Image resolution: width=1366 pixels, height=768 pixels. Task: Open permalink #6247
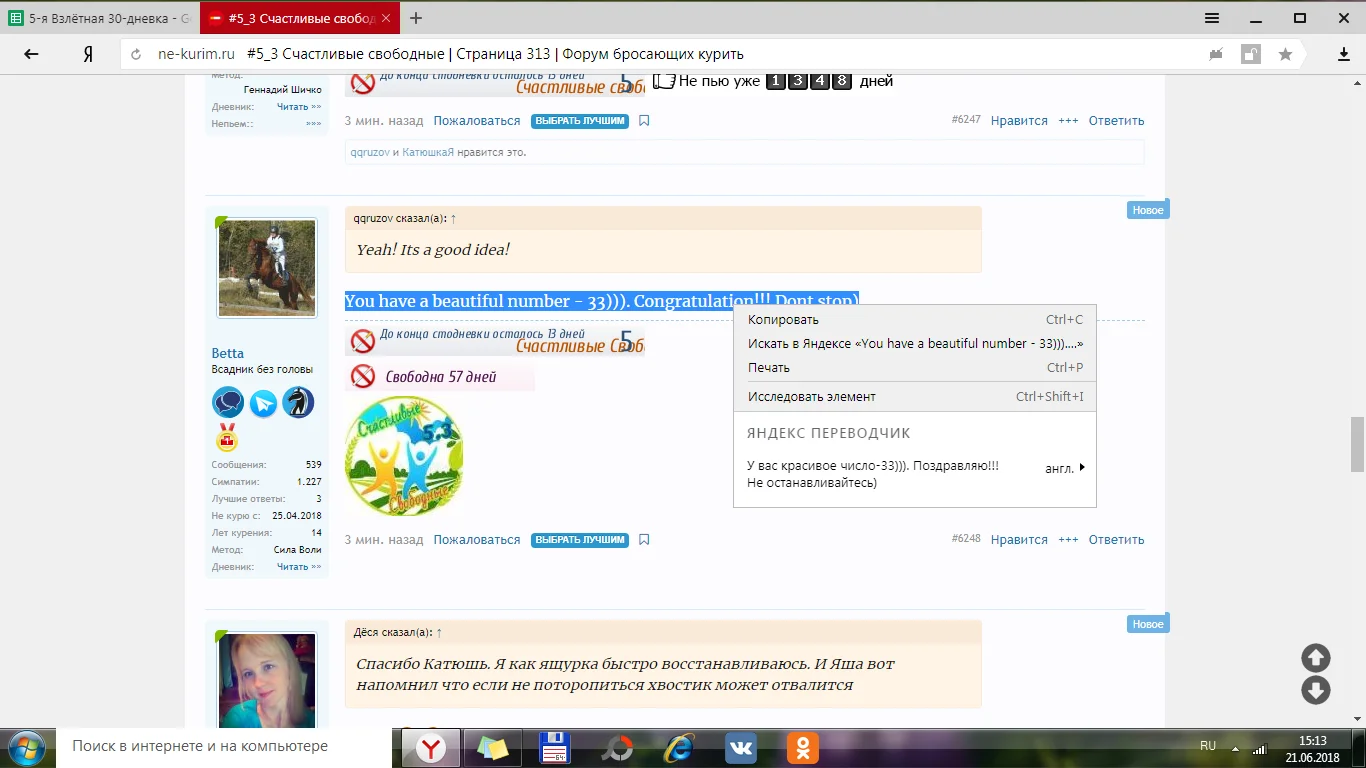(x=966, y=121)
